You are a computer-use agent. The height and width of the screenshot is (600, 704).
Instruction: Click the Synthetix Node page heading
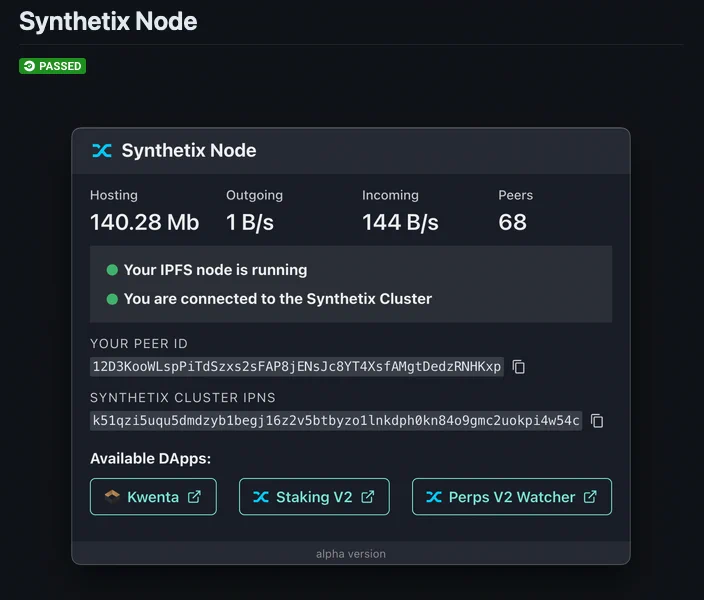pyautogui.click(x=108, y=22)
